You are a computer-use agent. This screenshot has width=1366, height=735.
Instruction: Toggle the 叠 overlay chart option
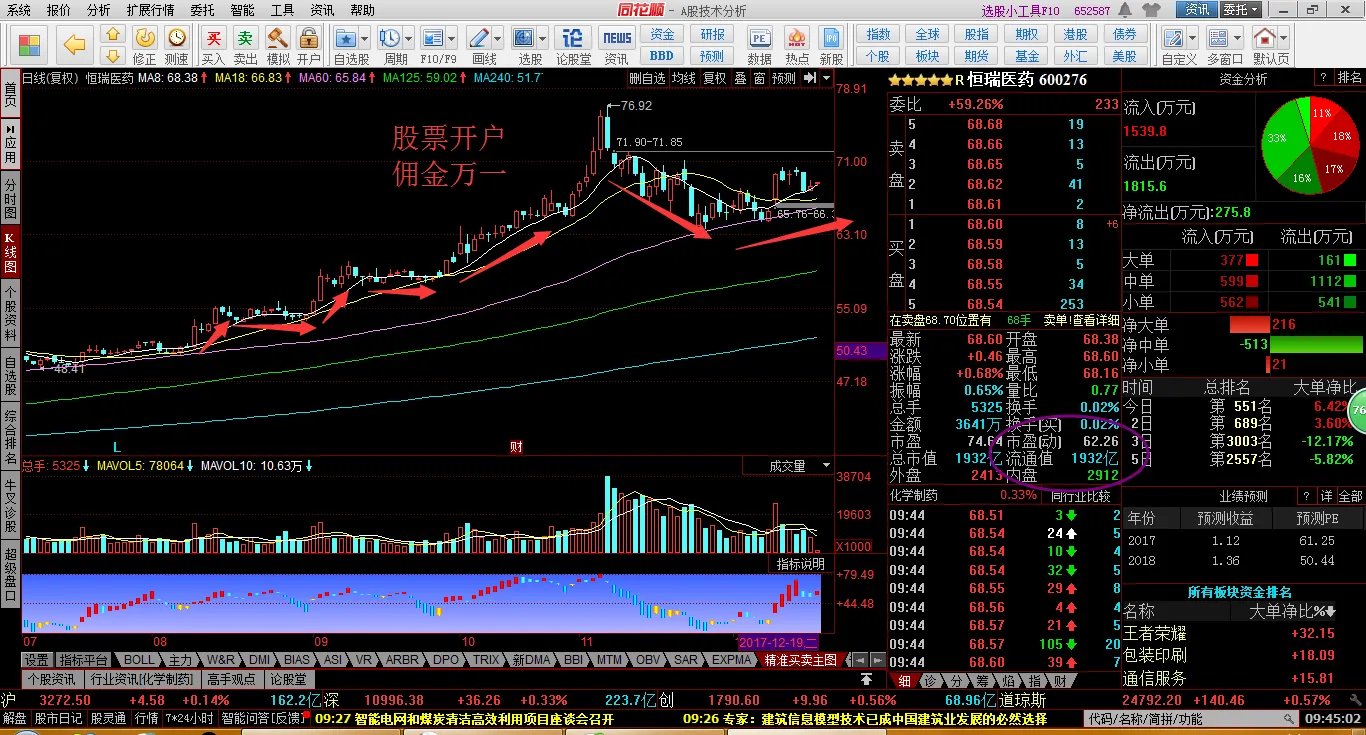click(x=740, y=78)
